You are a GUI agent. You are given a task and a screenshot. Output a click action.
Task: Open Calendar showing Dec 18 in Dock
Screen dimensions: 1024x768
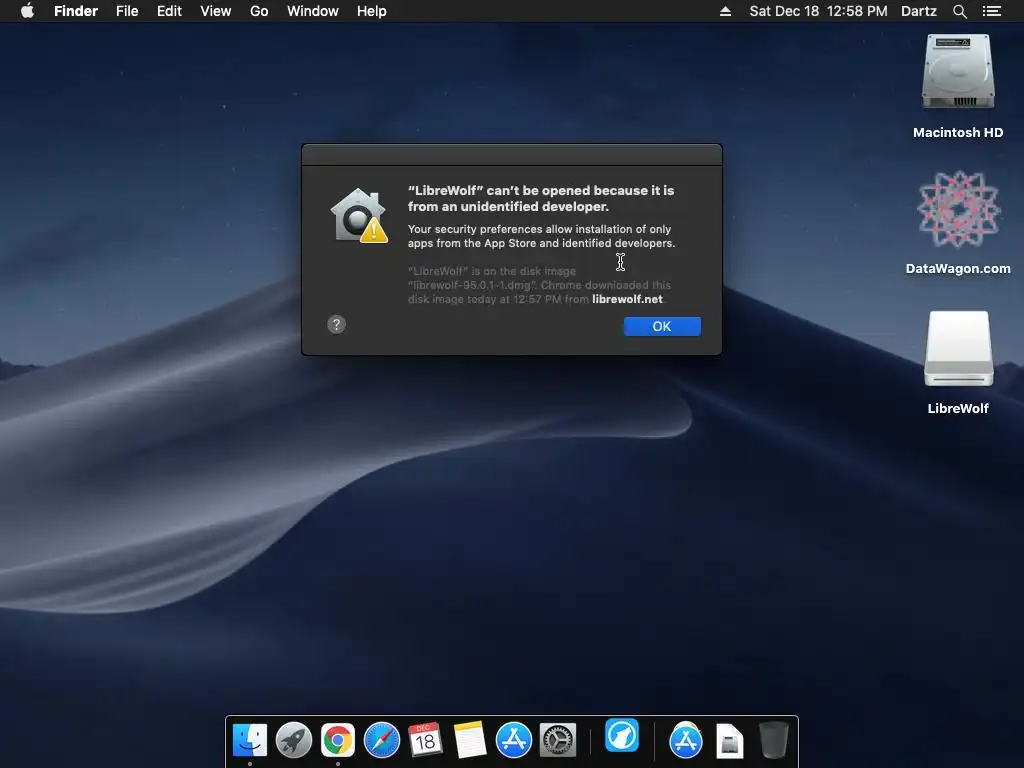425,741
